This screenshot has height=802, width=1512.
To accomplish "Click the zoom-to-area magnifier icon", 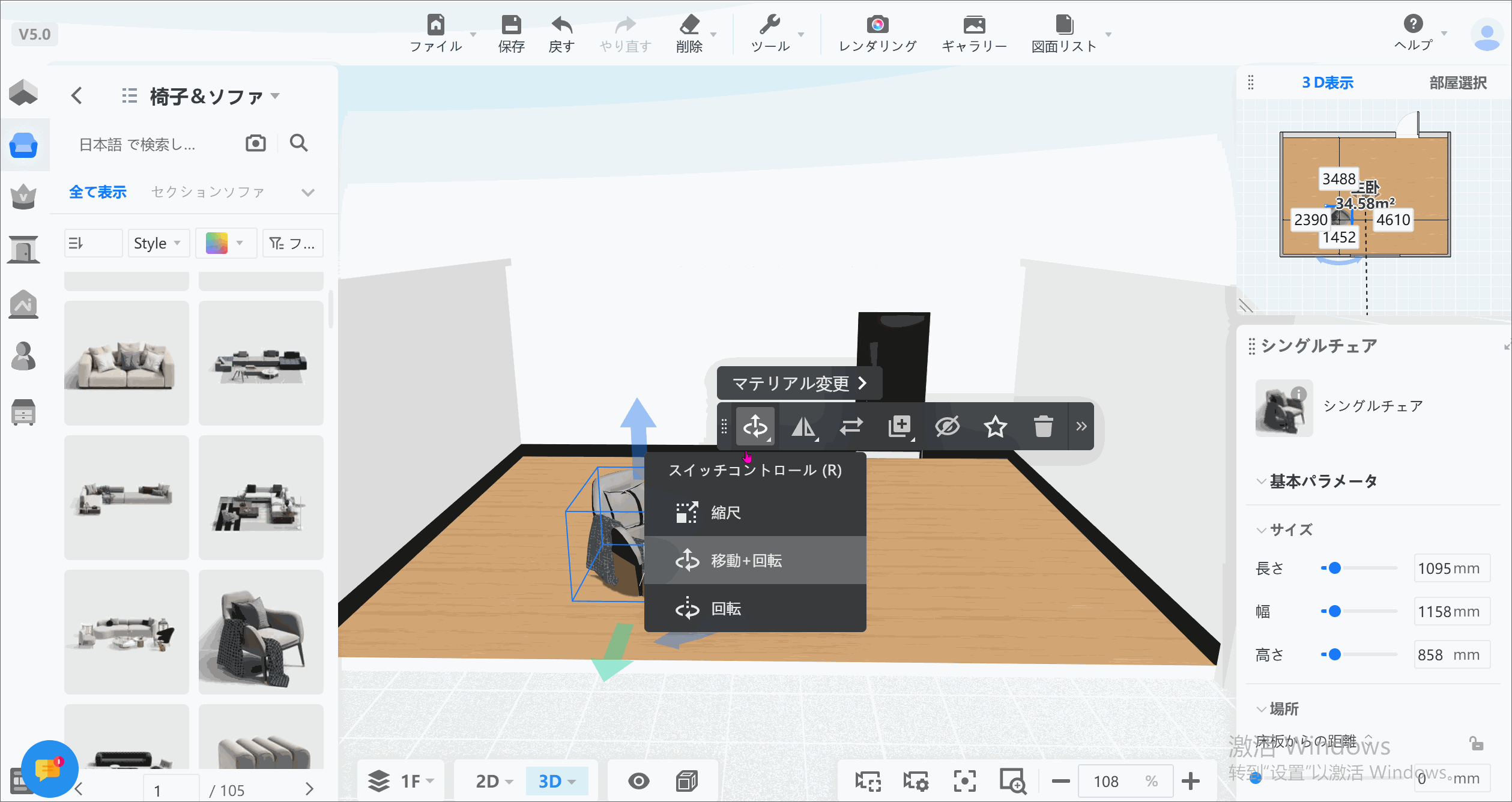I will pos(1013,781).
